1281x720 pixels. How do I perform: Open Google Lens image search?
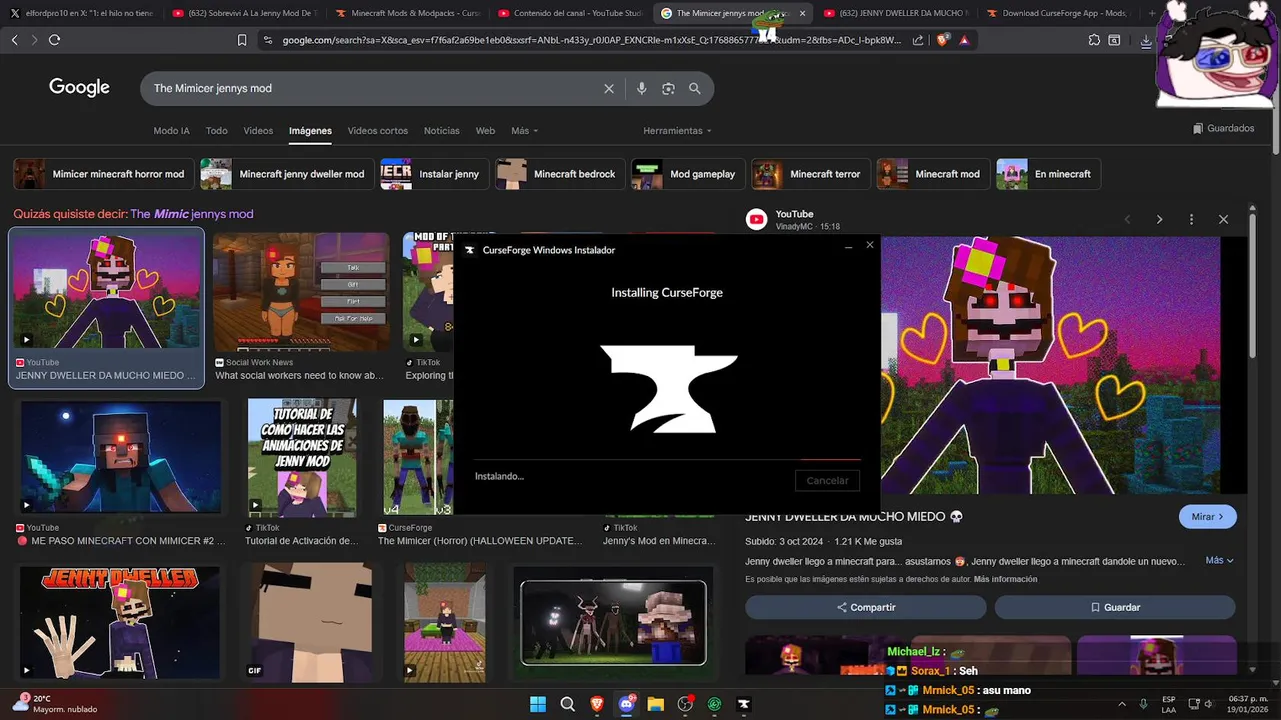point(668,88)
